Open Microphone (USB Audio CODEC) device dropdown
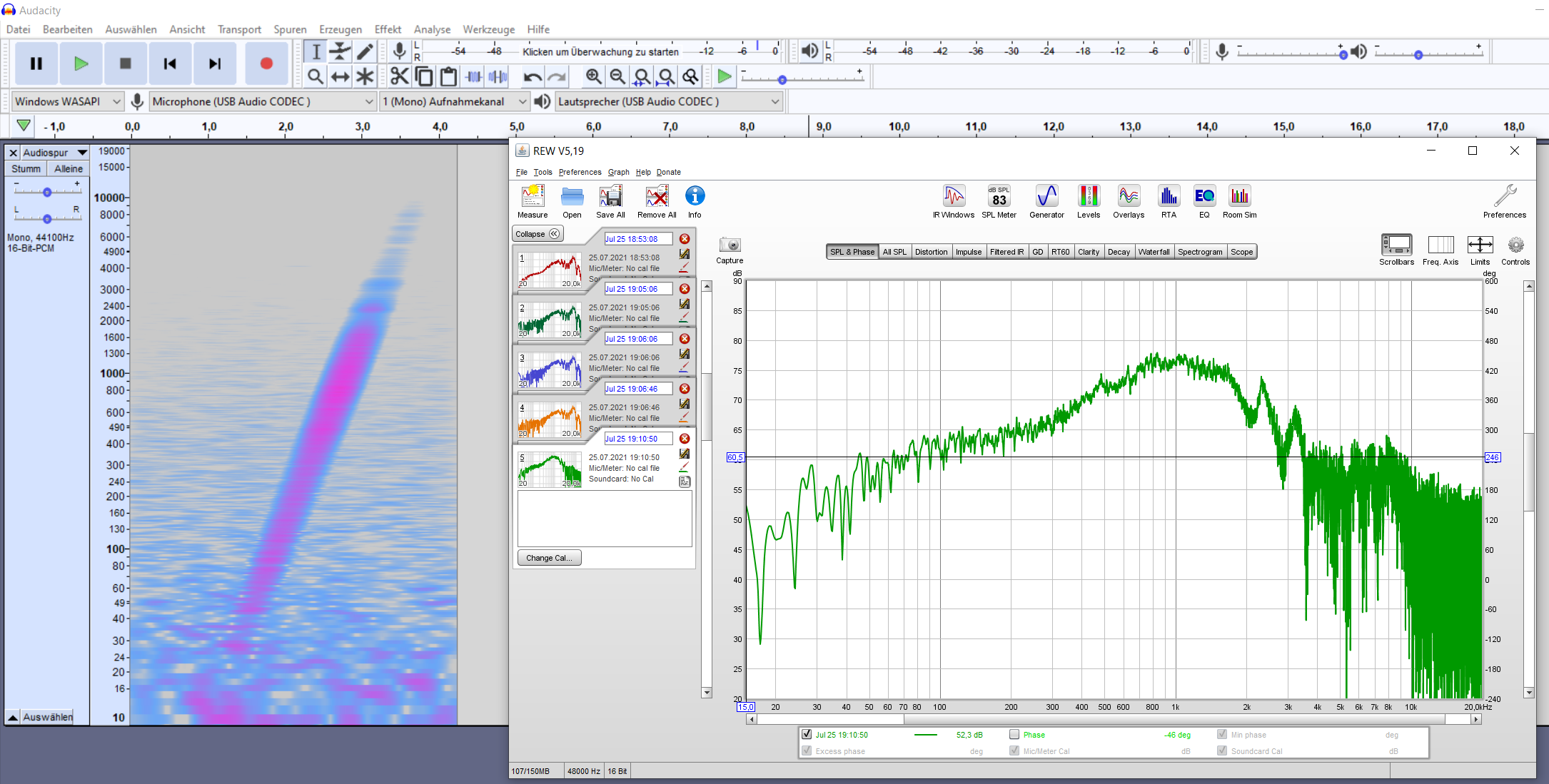The image size is (1549, 784). [263, 101]
